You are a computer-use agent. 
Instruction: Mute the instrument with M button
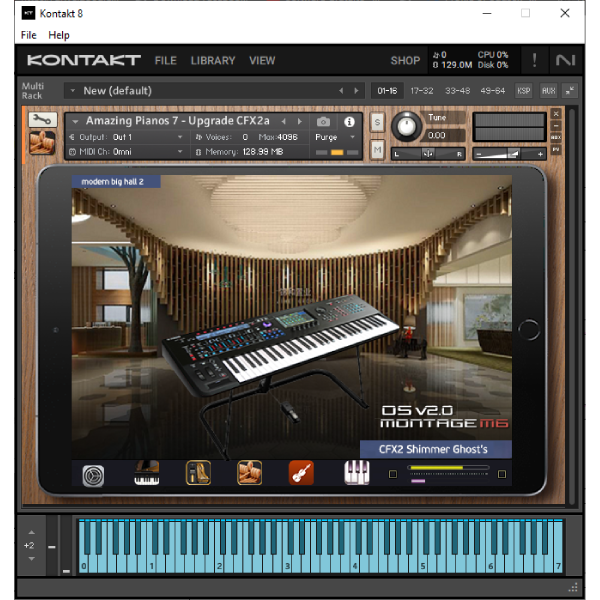377,150
